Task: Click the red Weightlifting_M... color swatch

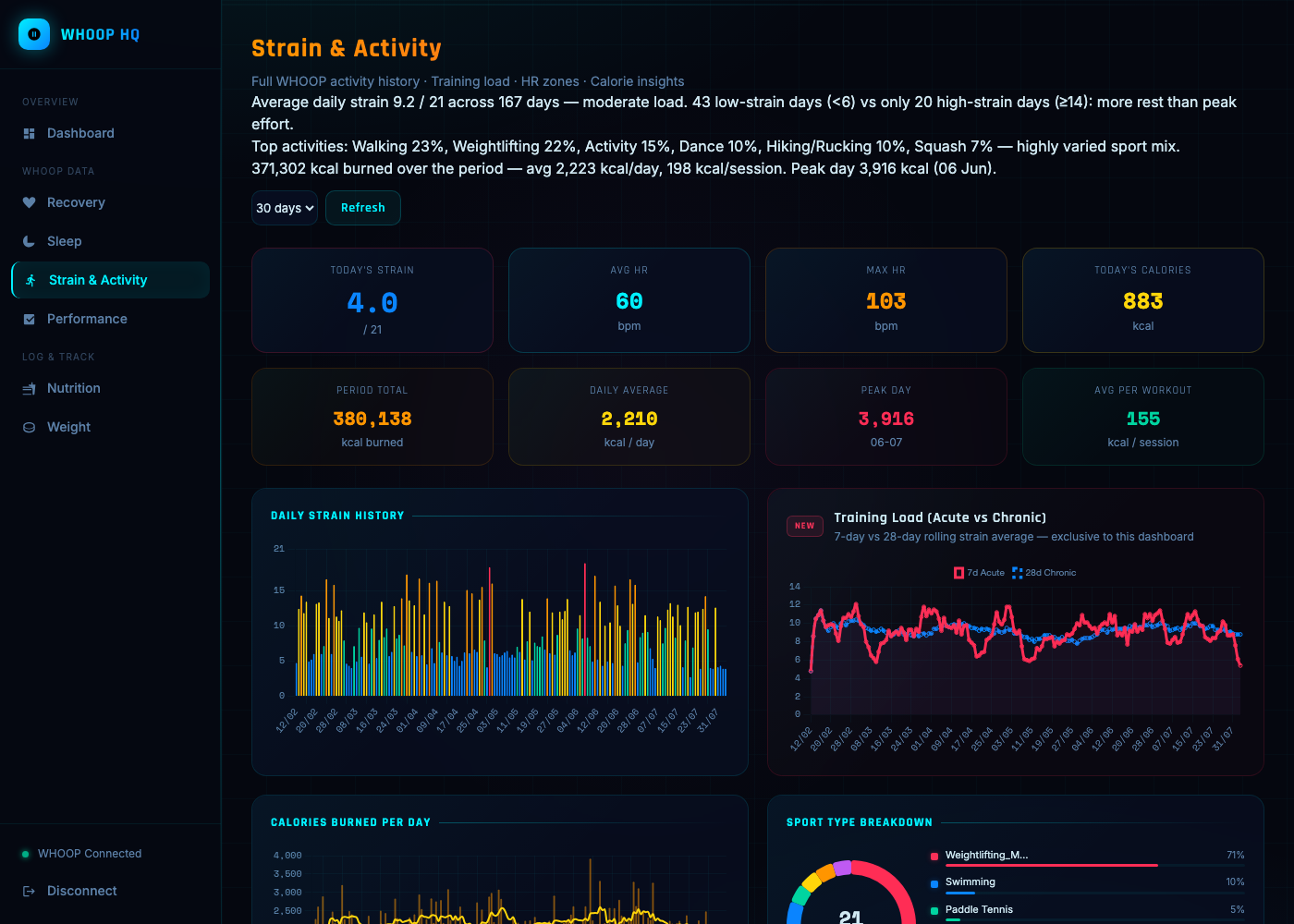Action: tap(934, 856)
